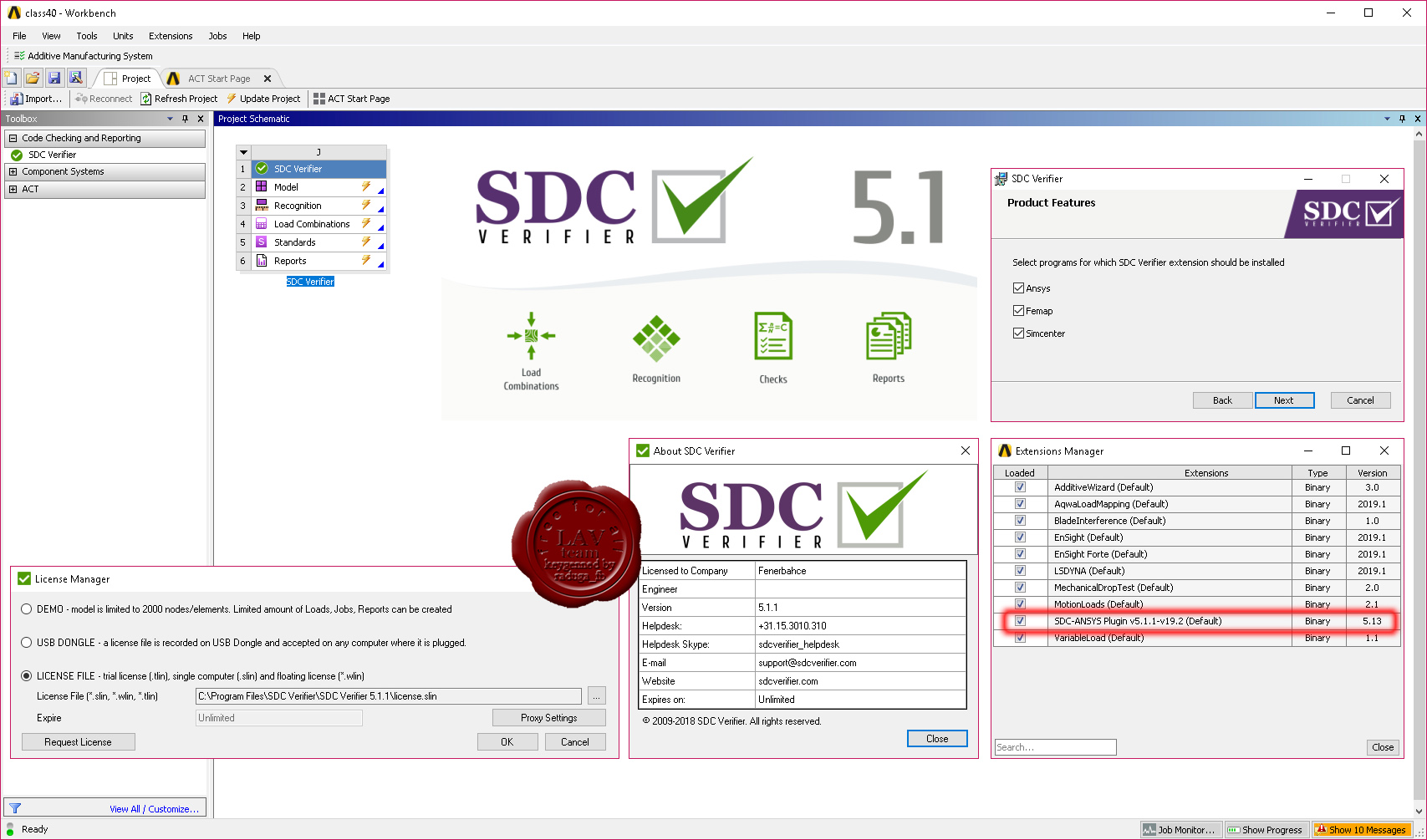This screenshot has width=1427, height=840.
Task: Click the Project Schematic vertical scrollbar
Action: 1418,472
